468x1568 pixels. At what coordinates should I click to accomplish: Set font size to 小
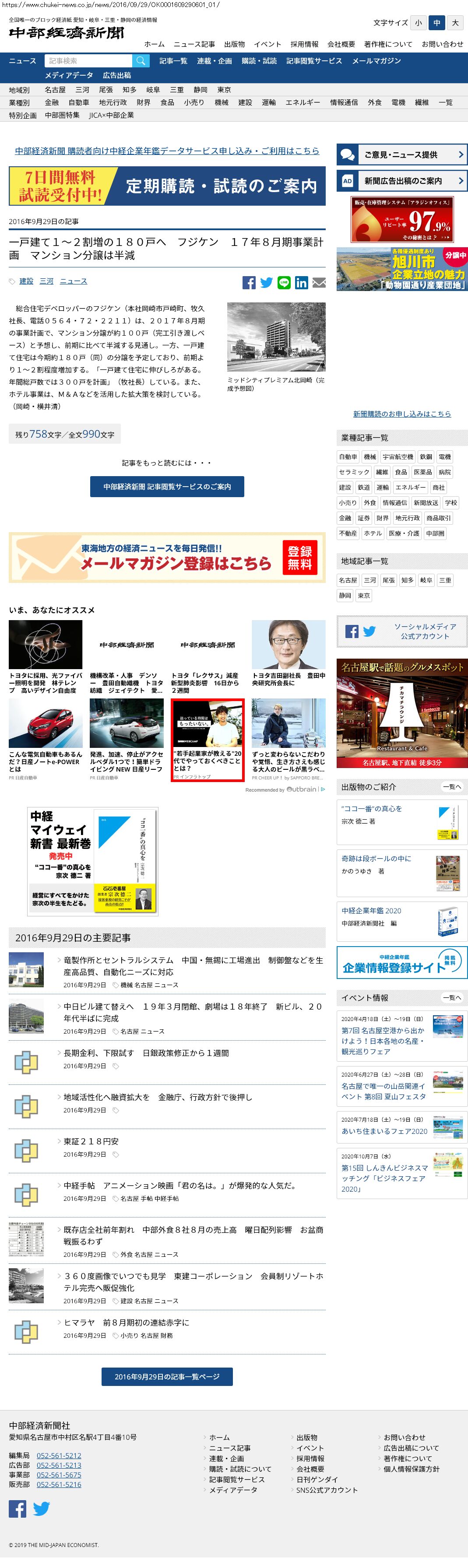point(418,23)
